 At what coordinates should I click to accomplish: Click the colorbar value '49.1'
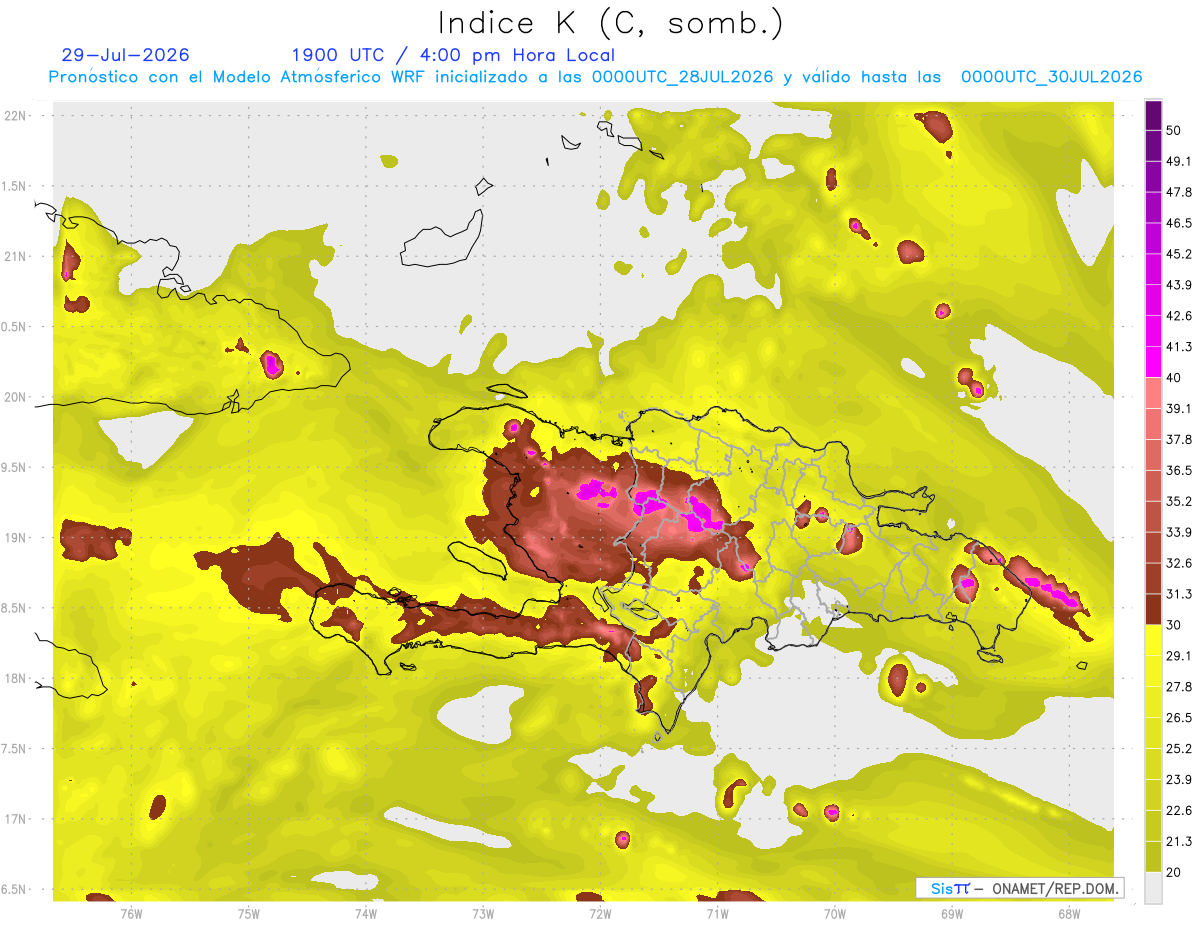pyautogui.click(x=1178, y=161)
